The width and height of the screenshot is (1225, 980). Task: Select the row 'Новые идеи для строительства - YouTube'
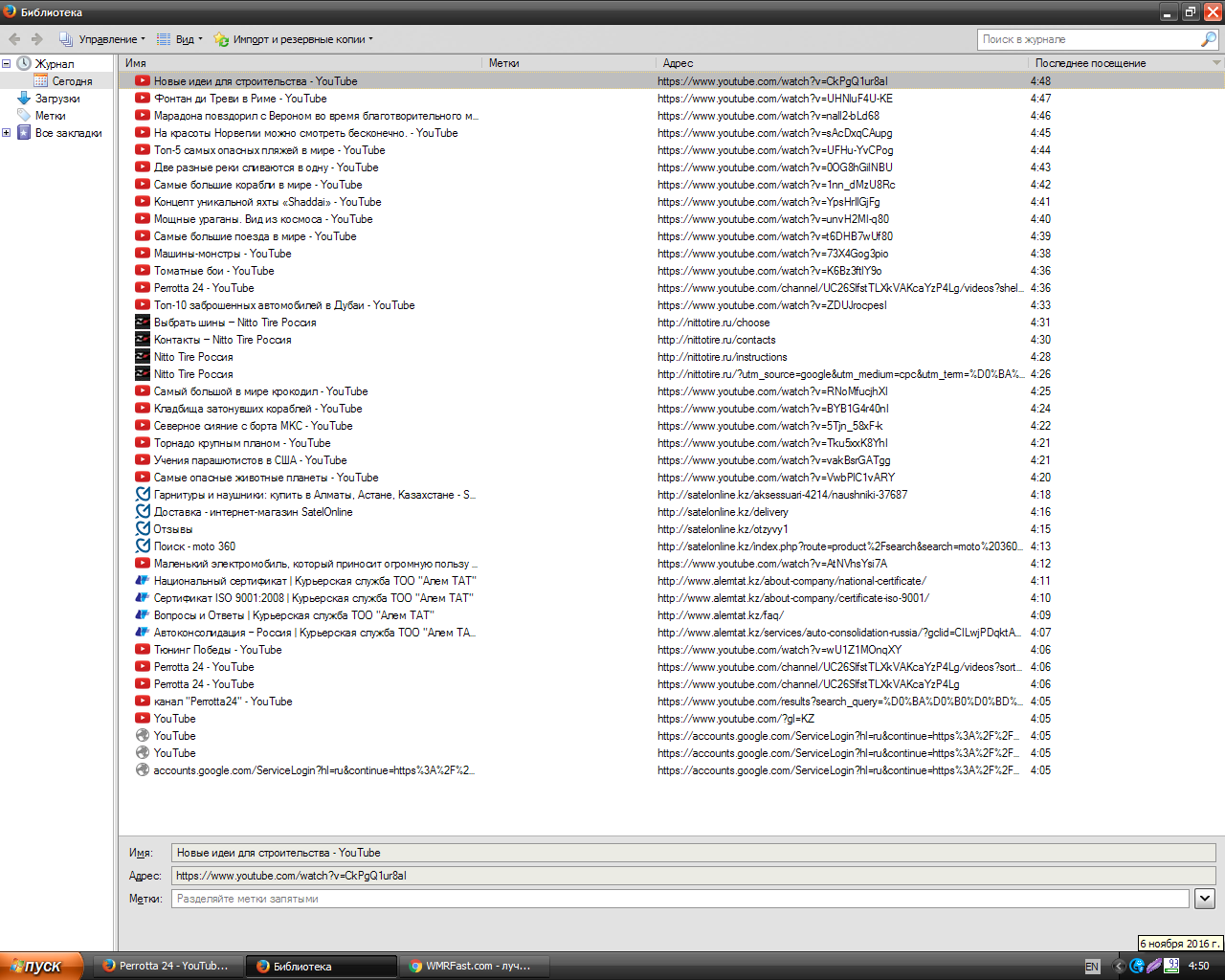672,80
